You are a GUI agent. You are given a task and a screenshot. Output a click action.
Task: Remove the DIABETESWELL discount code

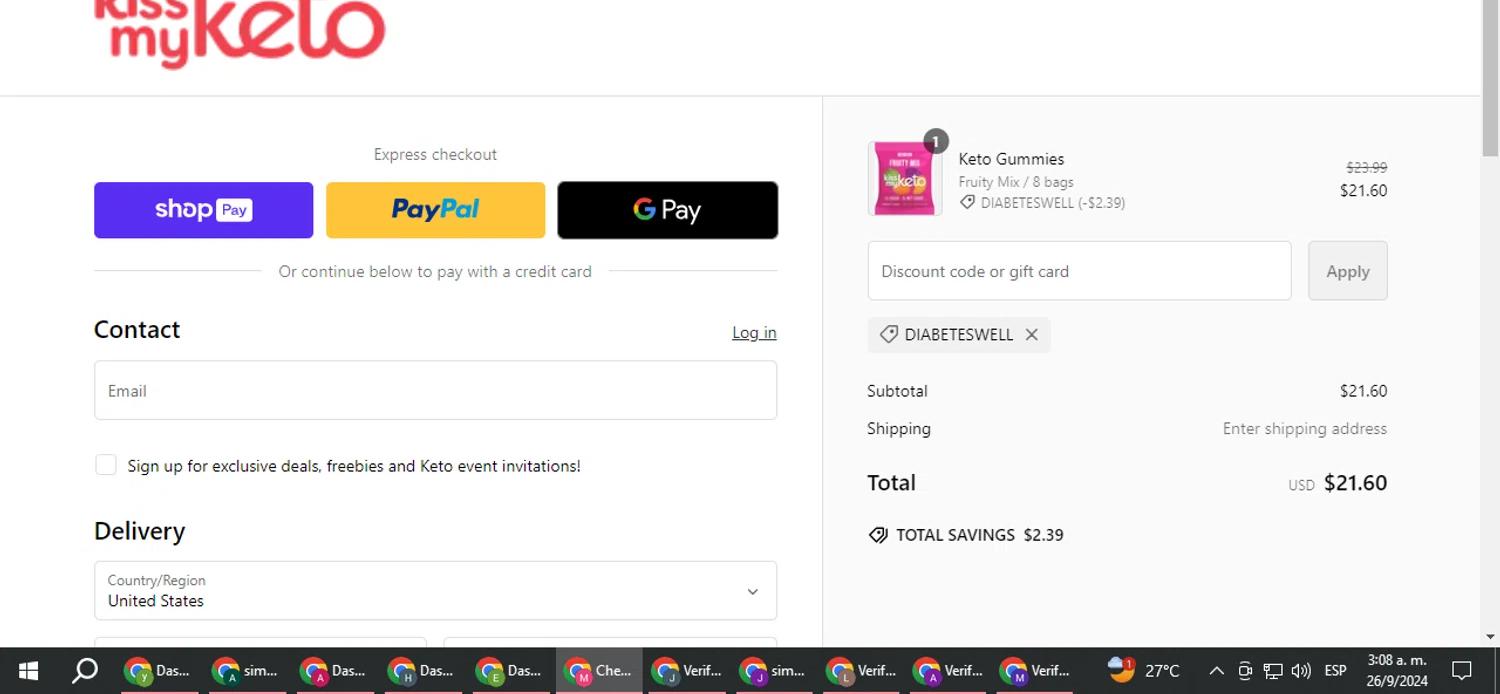coord(1032,335)
